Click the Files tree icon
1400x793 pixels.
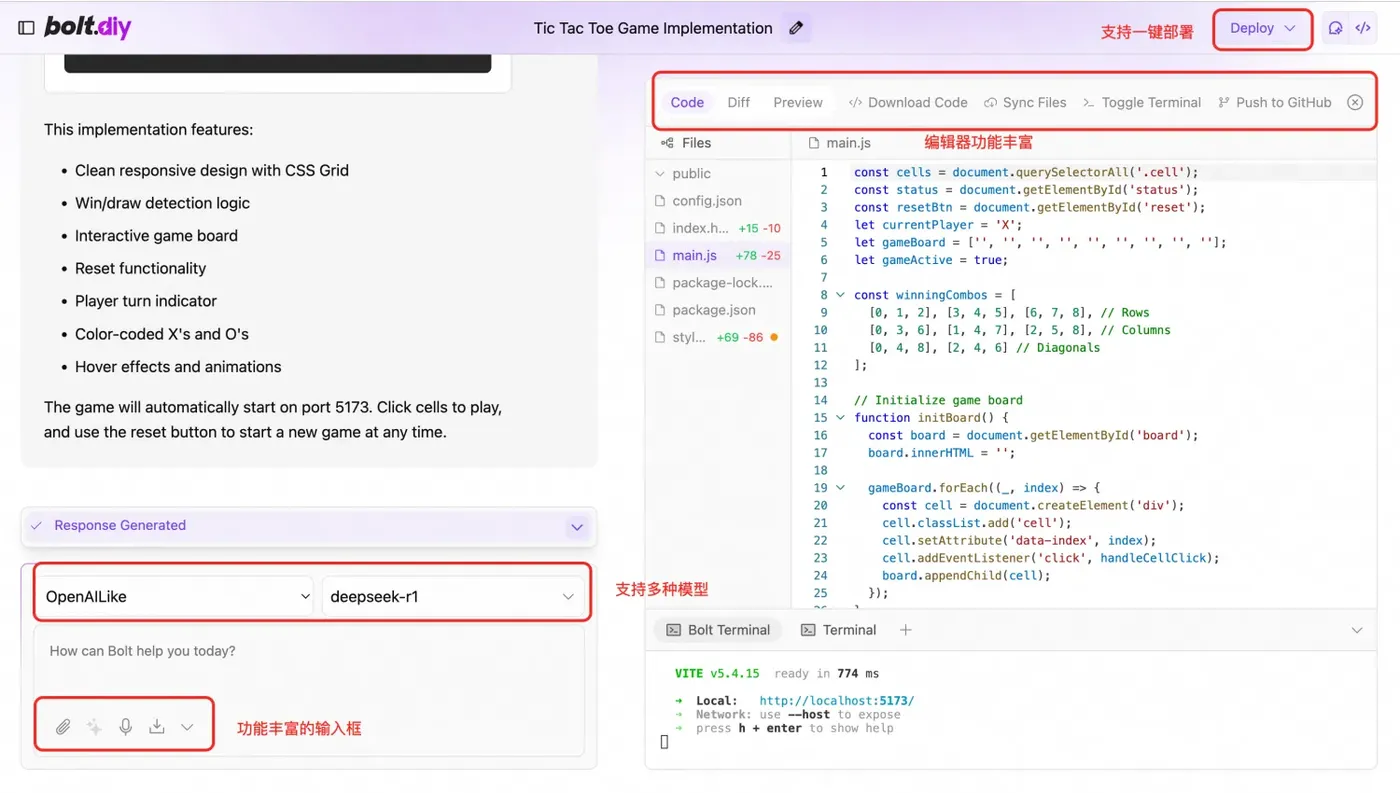coord(667,143)
